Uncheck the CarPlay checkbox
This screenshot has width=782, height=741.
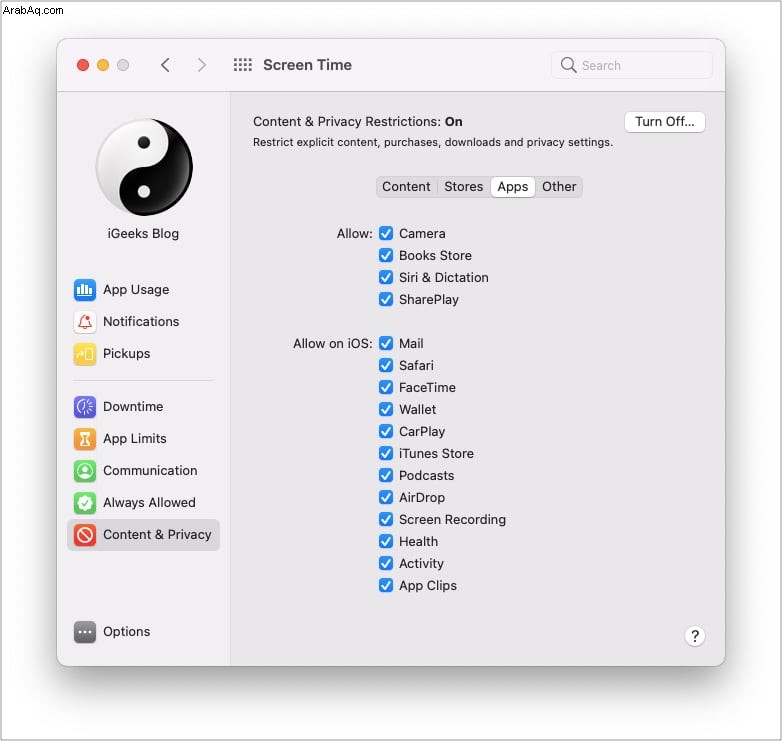tap(386, 431)
